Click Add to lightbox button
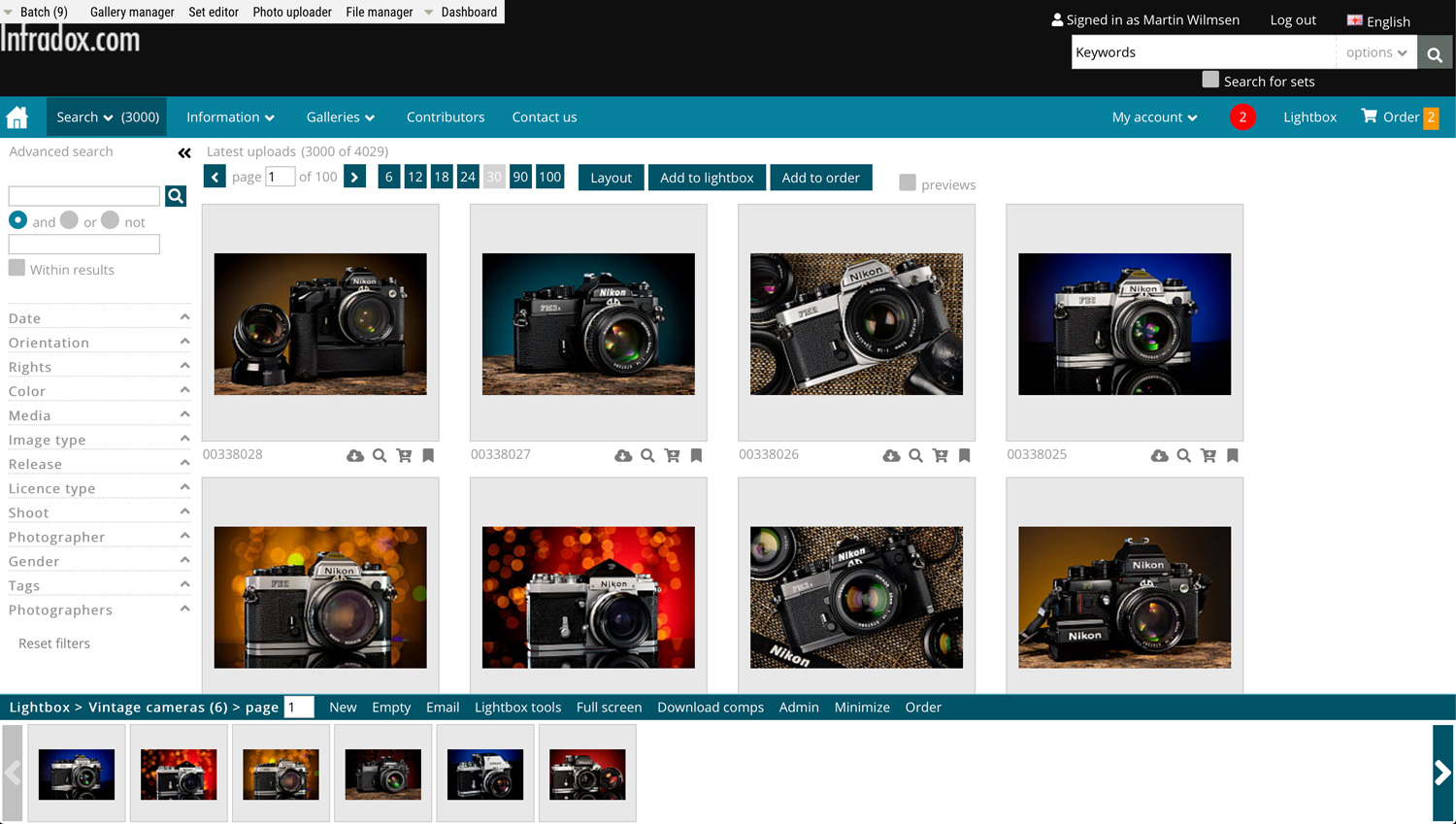Screen dimensions: 1456x824 (x=707, y=178)
